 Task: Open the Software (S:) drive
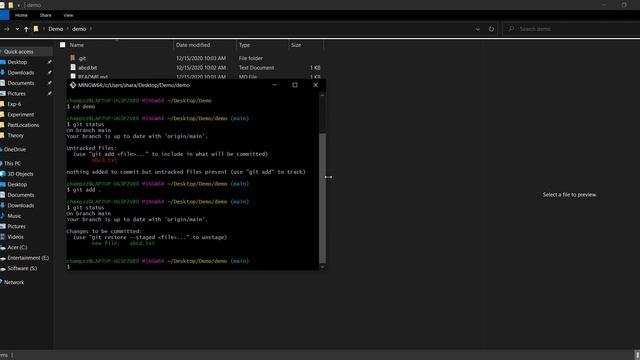coord(22,268)
